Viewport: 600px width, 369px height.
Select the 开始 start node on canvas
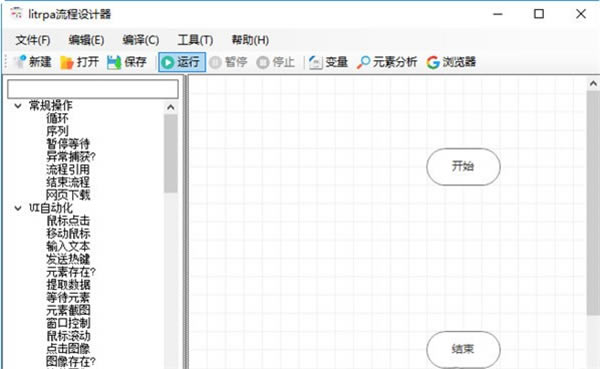point(463,167)
